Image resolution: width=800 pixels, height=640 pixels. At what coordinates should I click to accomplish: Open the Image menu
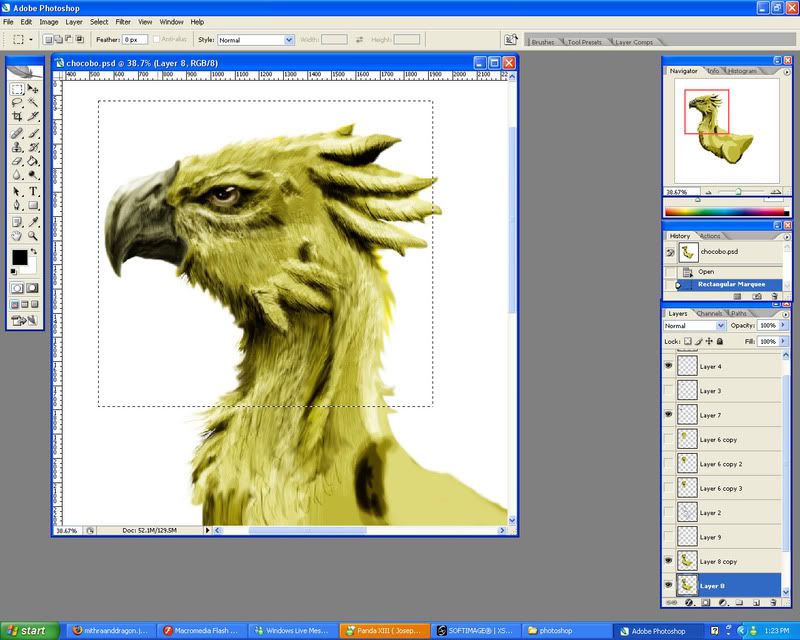pyautogui.click(x=49, y=22)
